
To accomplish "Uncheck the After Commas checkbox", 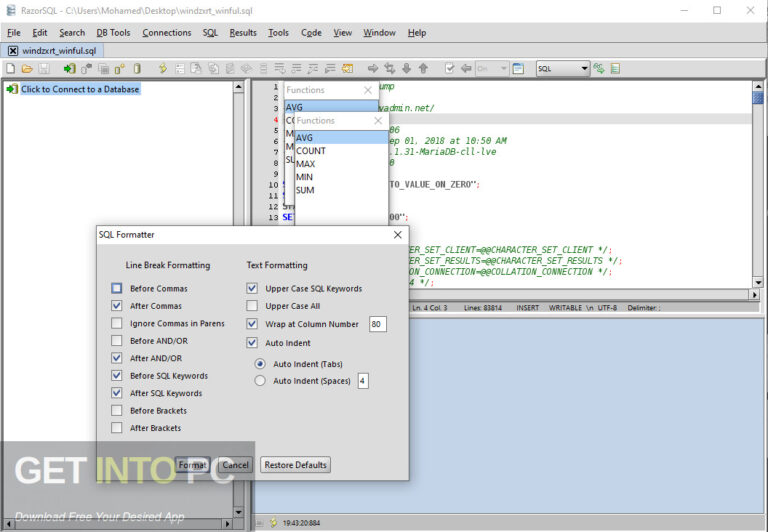I will click(117, 306).
